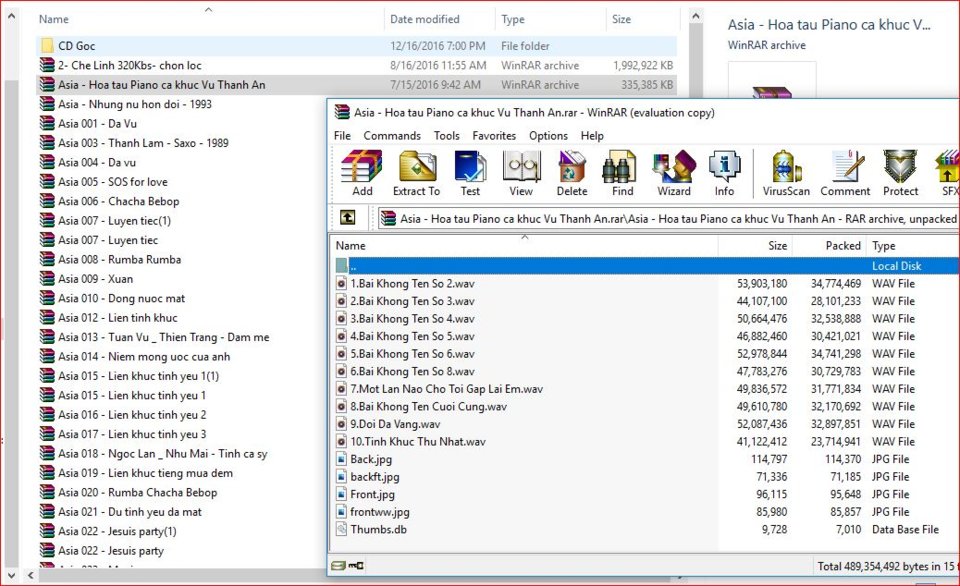Go up one folder level in WinRAR
This screenshot has width=960, height=586.
(348, 217)
